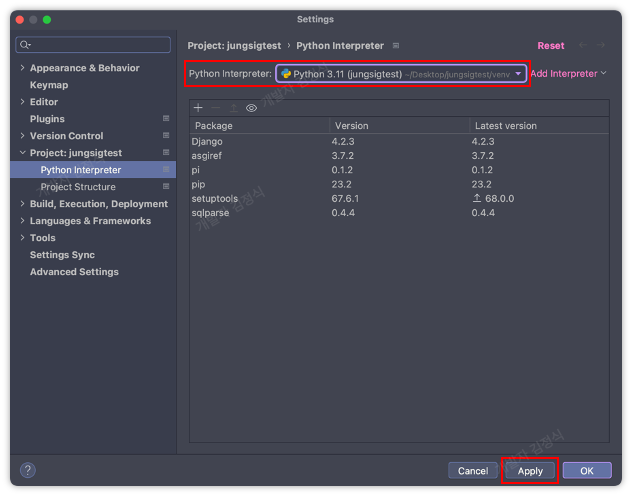This screenshot has width=632, height=496.
Task: Toggle the show early releases eye icon
Action: [x=251, y=108]
